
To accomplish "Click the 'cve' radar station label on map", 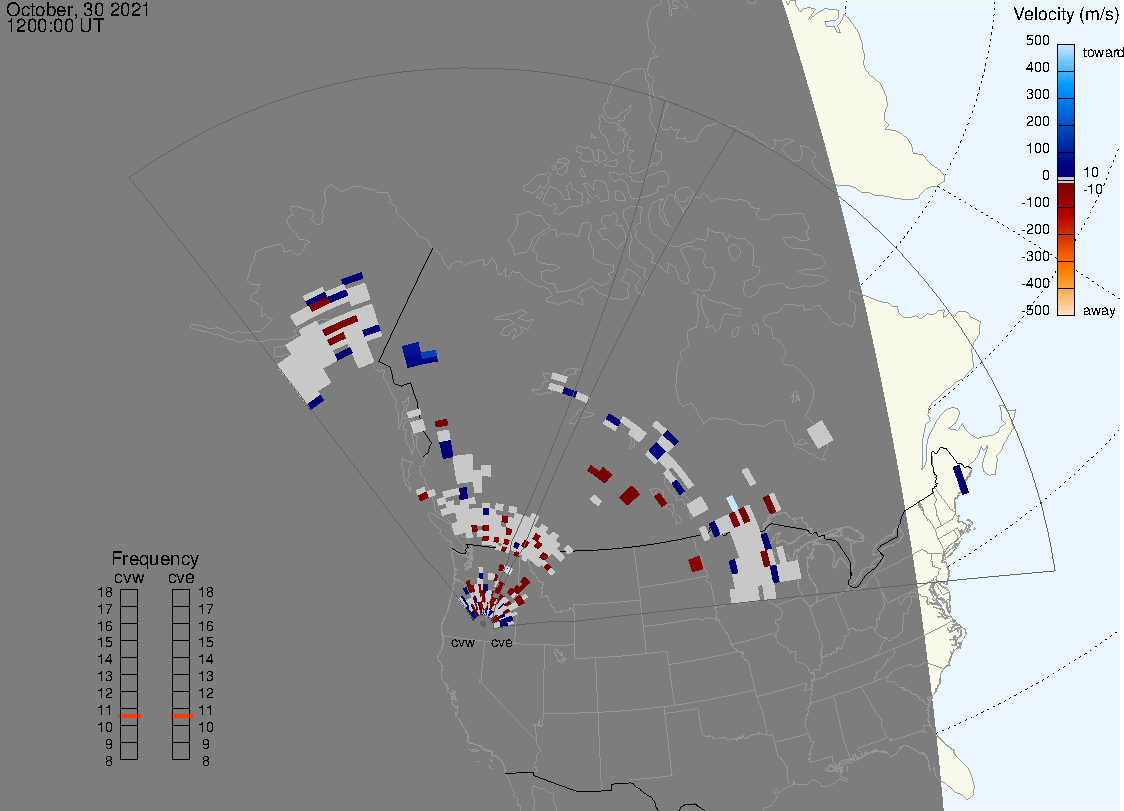I will coord(502,642).
